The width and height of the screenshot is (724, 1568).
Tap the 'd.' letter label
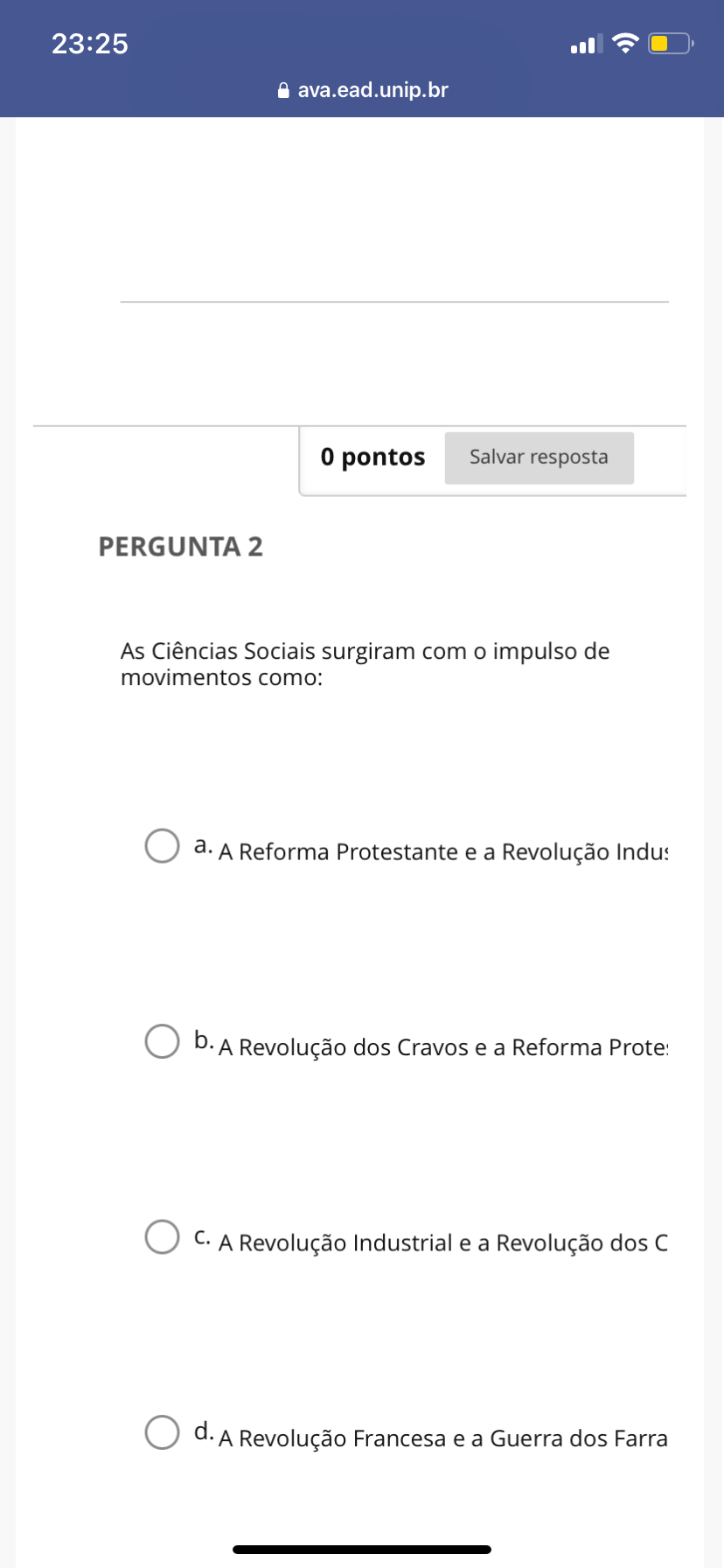[x=203, y=1432]
